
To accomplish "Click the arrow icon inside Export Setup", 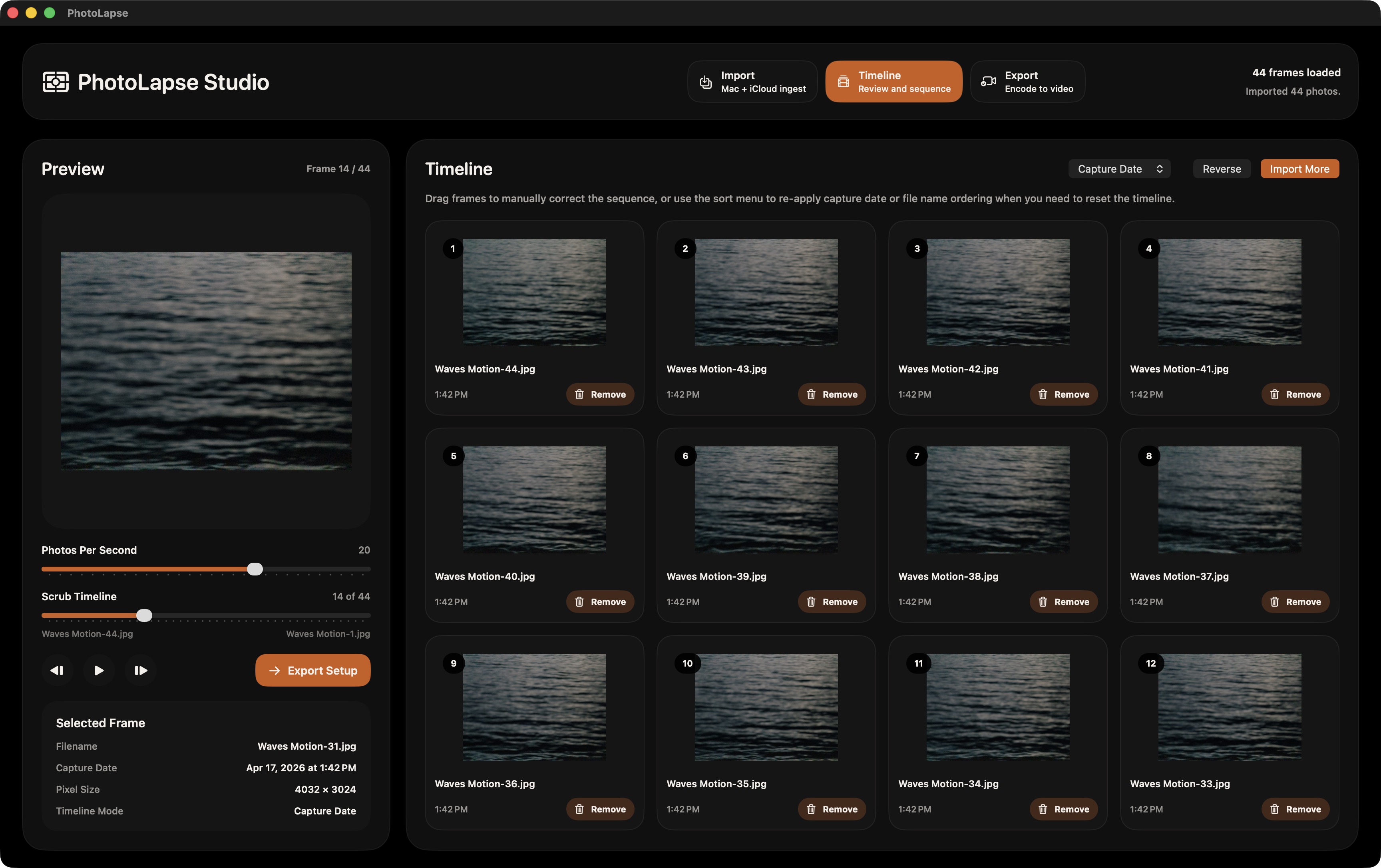I will click(275, 670).
